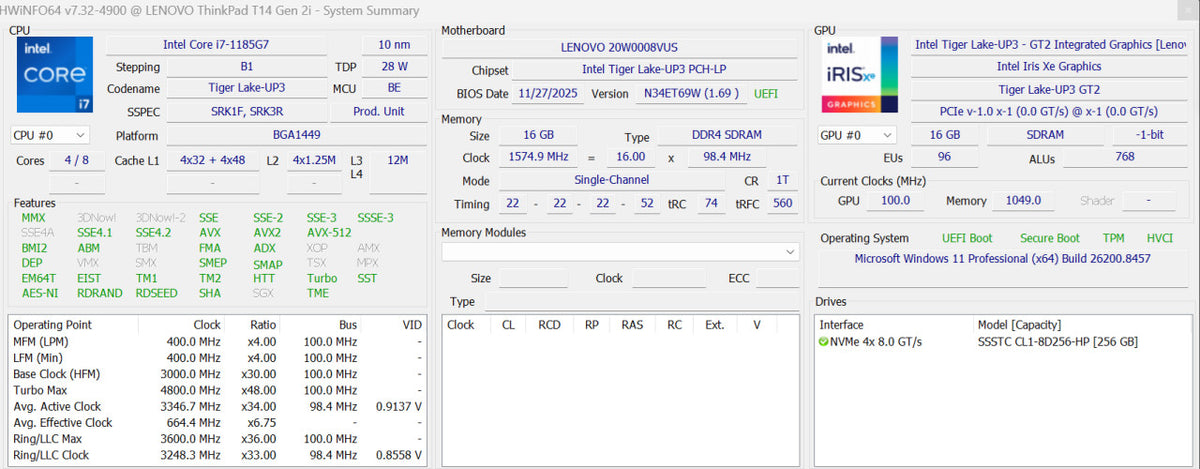Click the DDR4 SDRAM memory type field

[728, 137]
